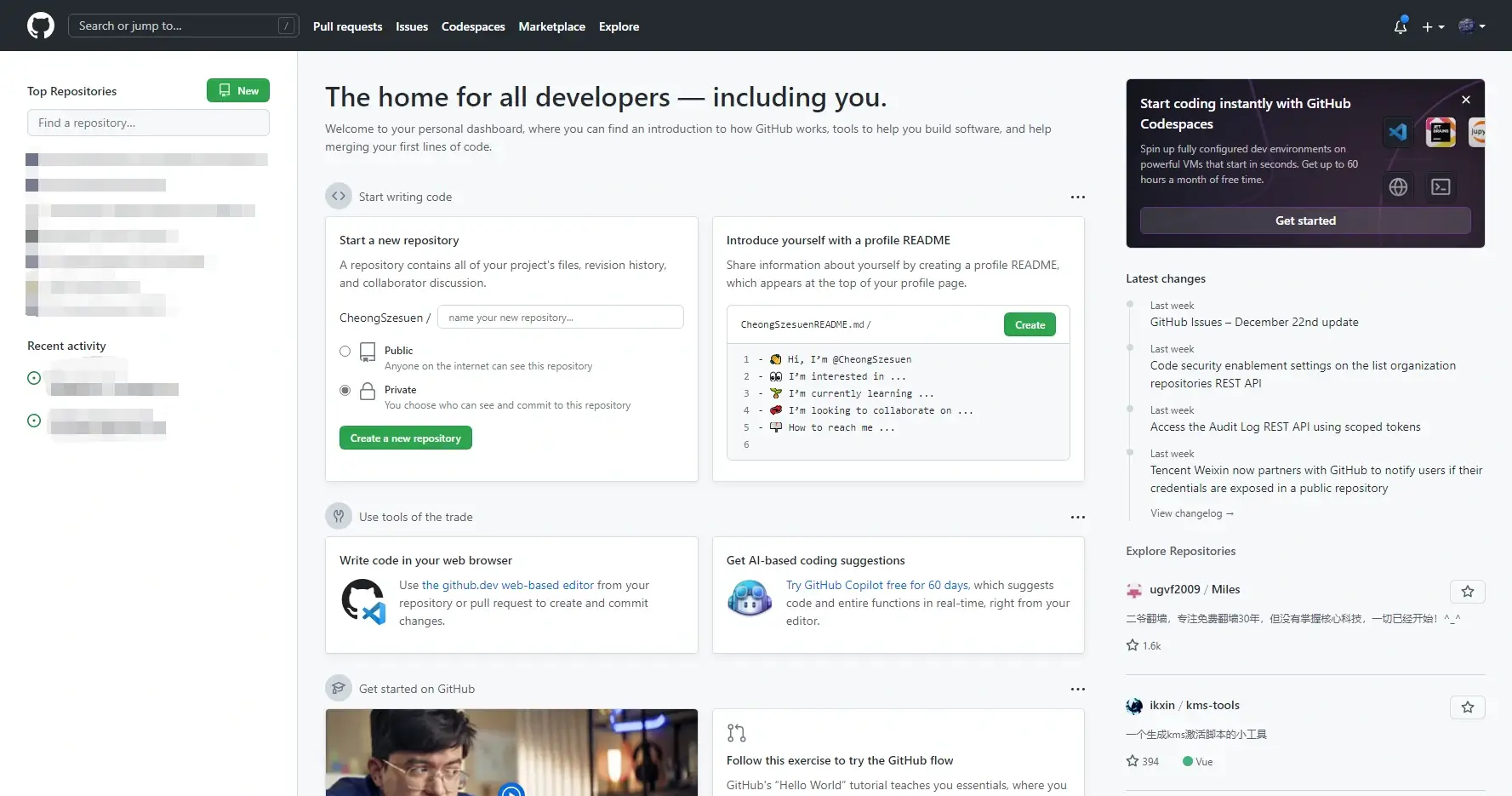Expand the plus create-new menu
The height and width of the screenshot is (796, 1512).
pyautogui.click(x=1433, y=26)
